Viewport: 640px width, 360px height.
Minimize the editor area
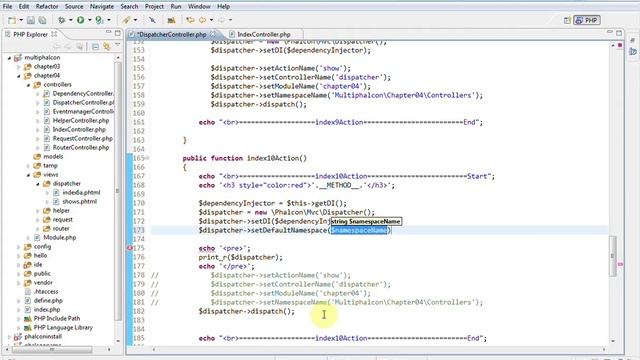click(610, 33)
